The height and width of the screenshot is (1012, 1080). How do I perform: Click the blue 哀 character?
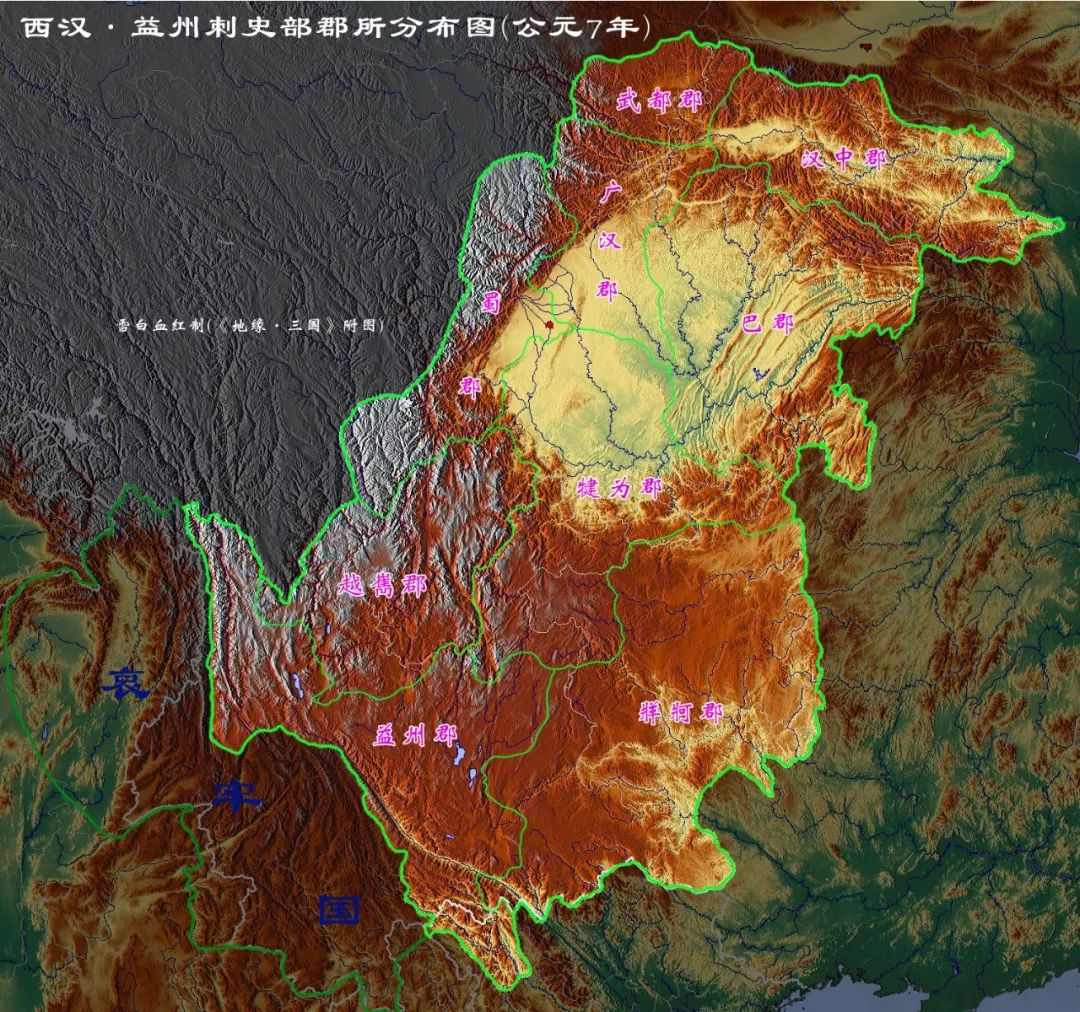coord(125,683)
